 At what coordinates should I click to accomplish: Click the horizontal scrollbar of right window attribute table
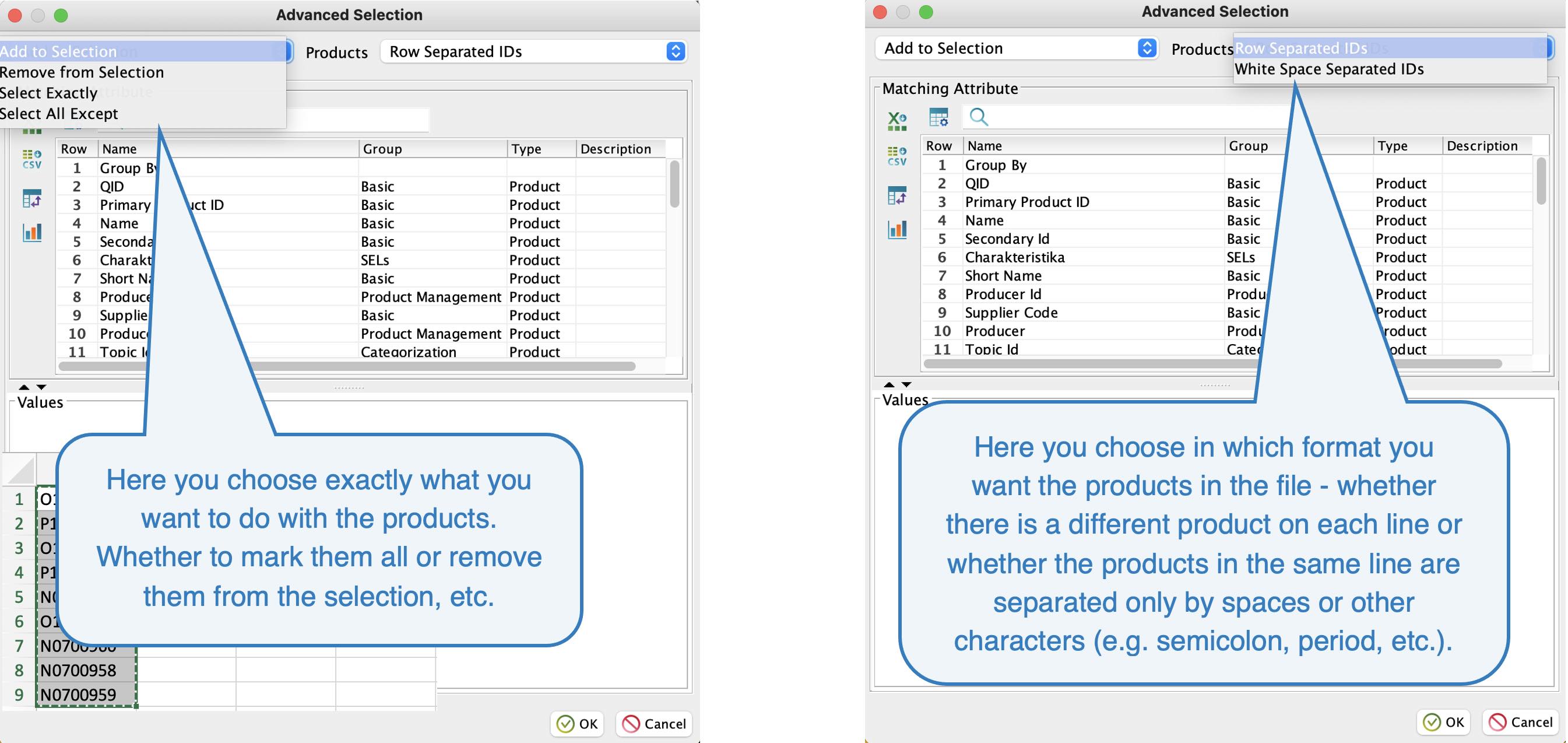tap(1212, 363)
